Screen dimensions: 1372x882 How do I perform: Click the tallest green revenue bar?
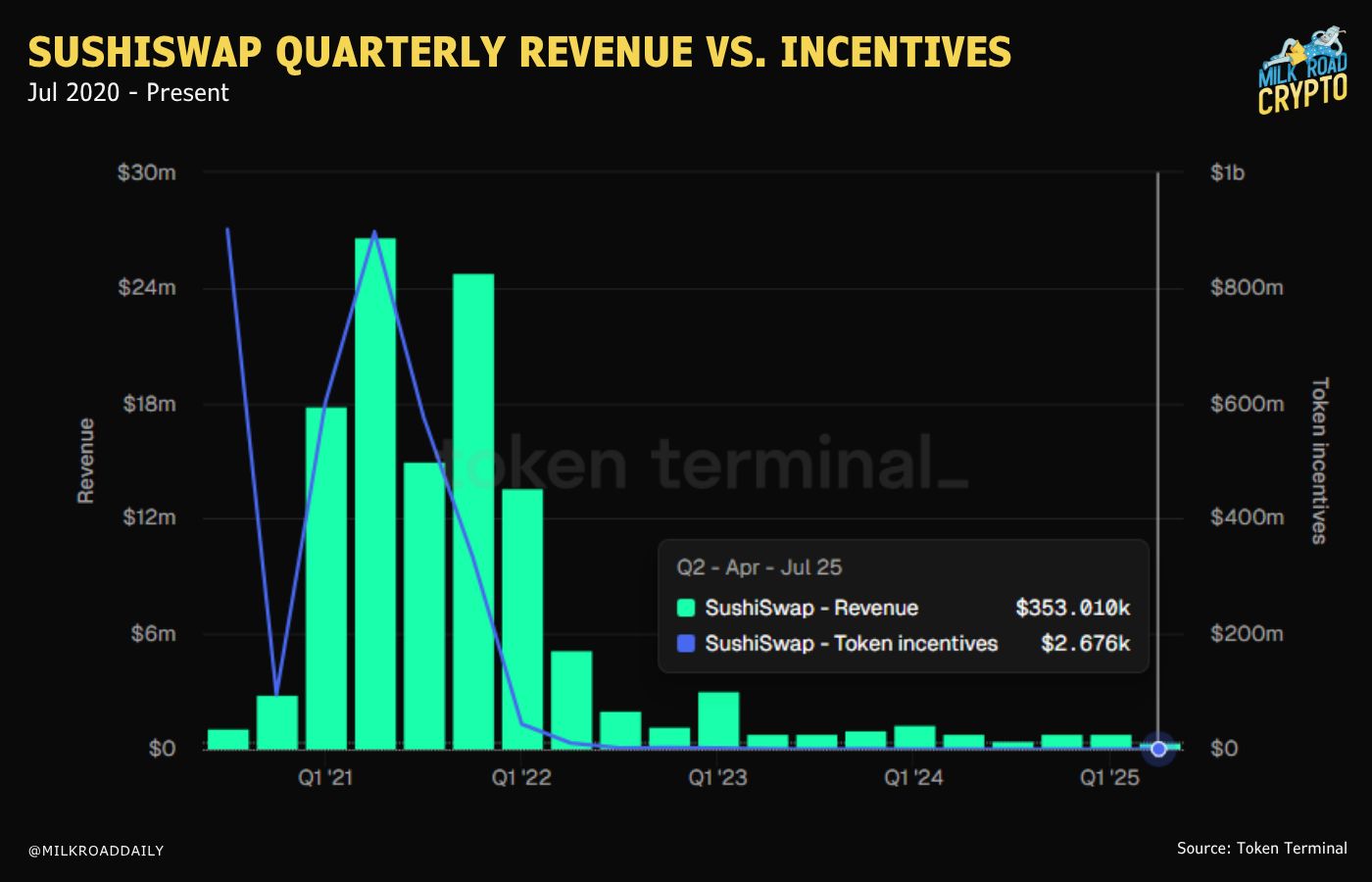point(375,493)
